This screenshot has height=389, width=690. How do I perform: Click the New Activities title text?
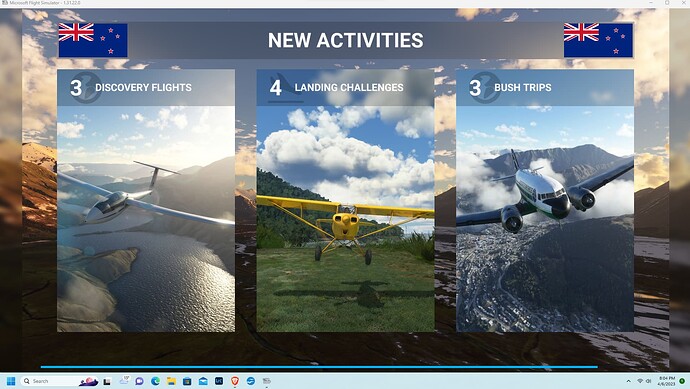pos(345,40)
